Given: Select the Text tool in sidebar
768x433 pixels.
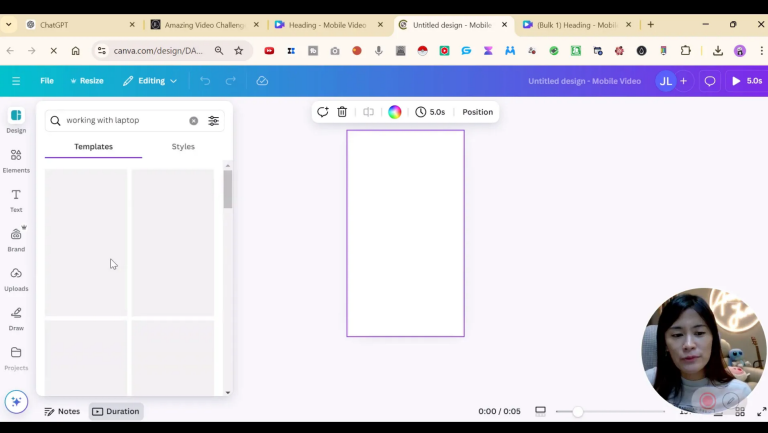Looking at the screenshot, I should click(16, 199).
